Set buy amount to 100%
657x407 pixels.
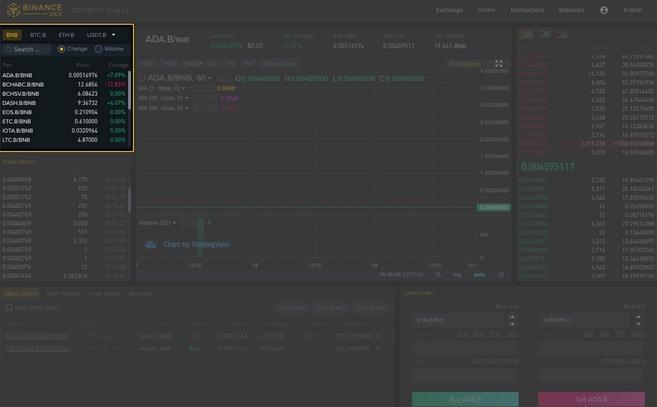tap(512, 334)
